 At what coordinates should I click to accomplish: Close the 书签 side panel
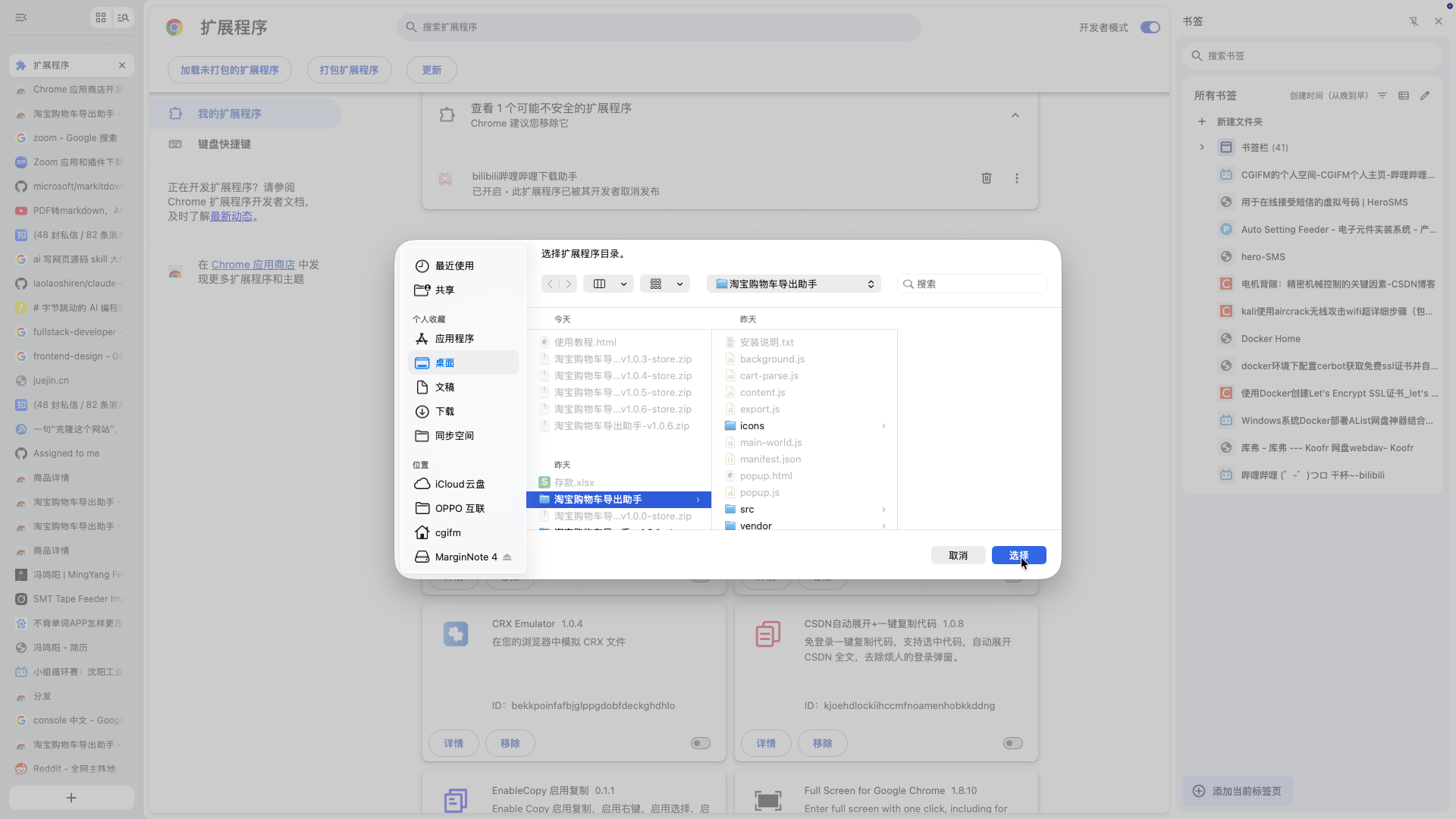1439,21
